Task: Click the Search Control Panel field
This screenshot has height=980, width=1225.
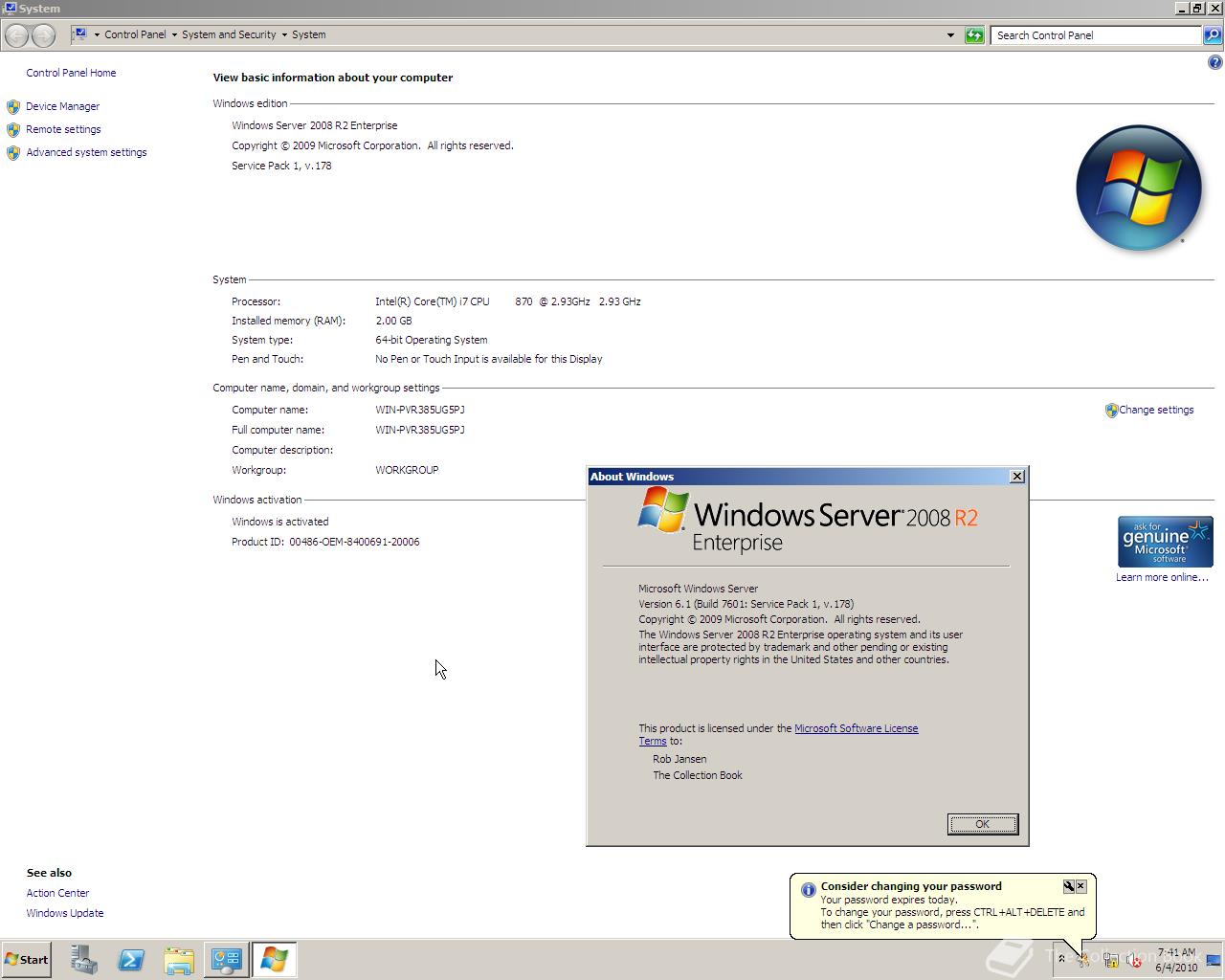Action: pos(1096,35)
